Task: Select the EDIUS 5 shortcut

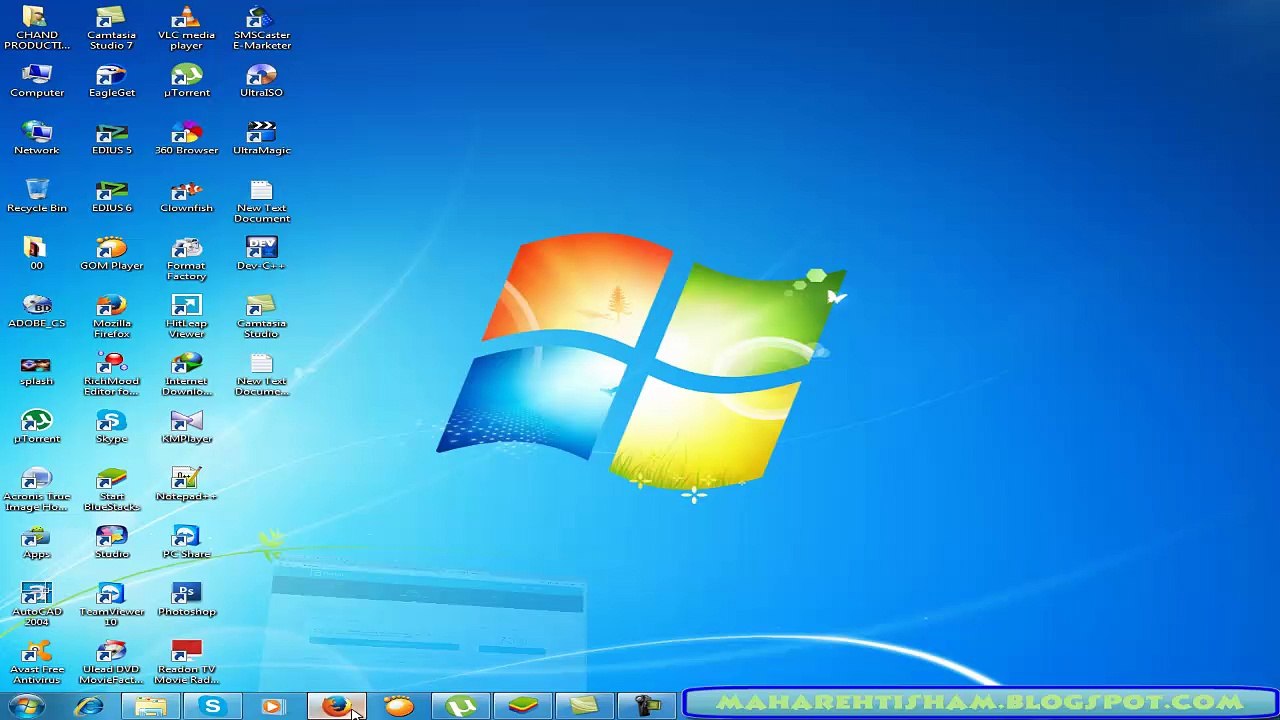Action: pyautogui.click(x=112, y=139)
